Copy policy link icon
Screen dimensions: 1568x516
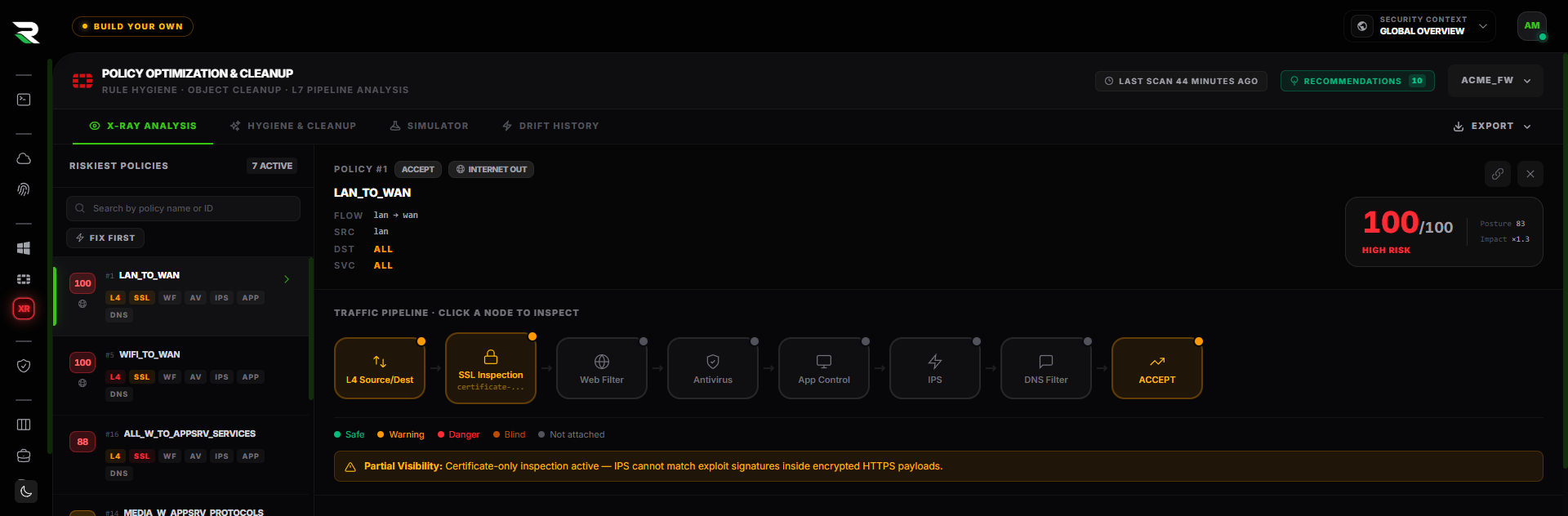point(1497,174)
